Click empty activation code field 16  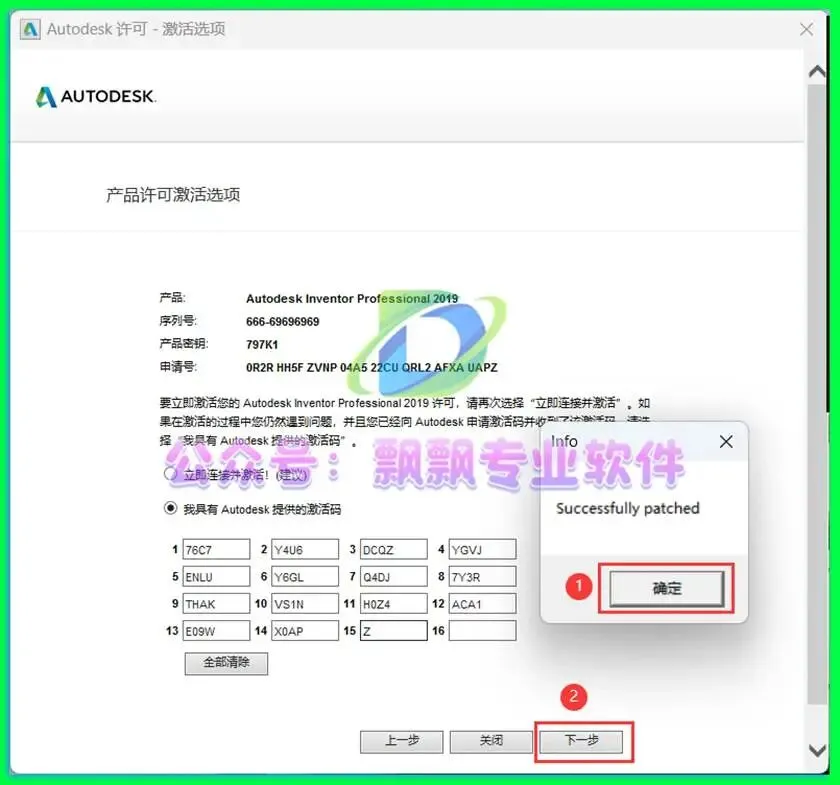point(483,631)
